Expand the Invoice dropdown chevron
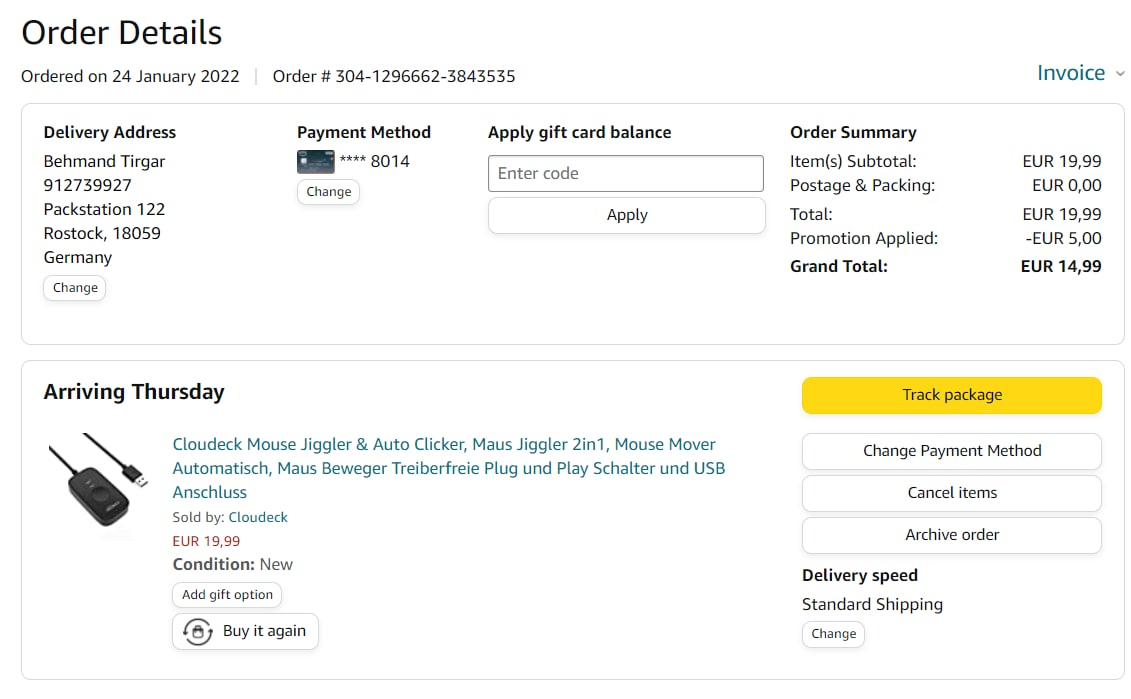The image size is (1131, 699). (x=1120, y=74)
